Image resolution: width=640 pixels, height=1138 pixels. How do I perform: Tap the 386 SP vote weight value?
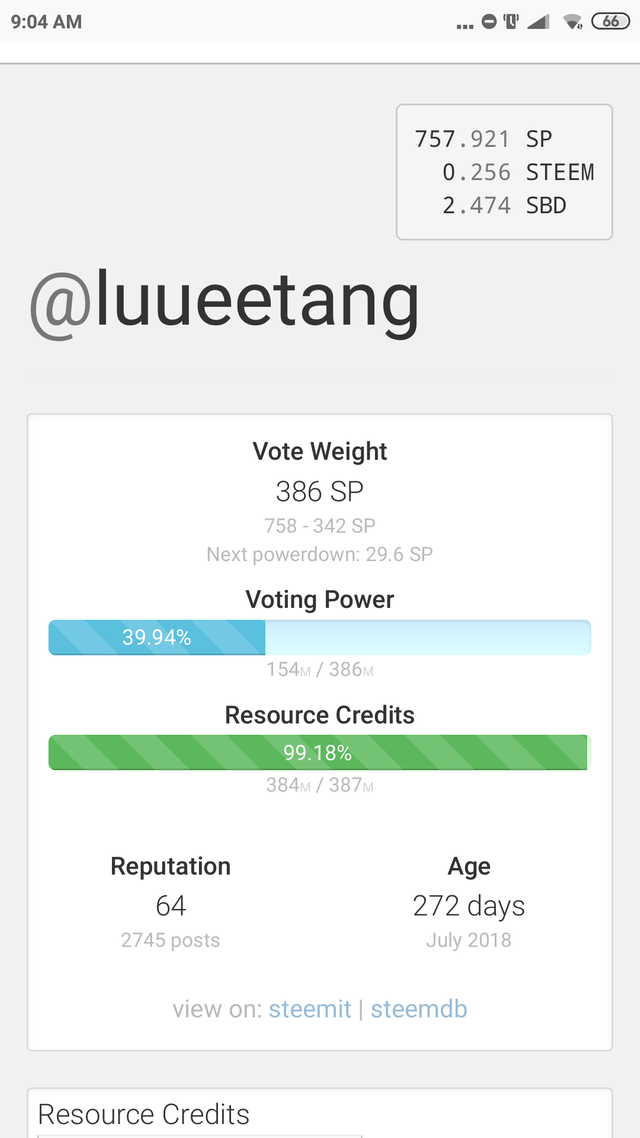click(320, 491)
